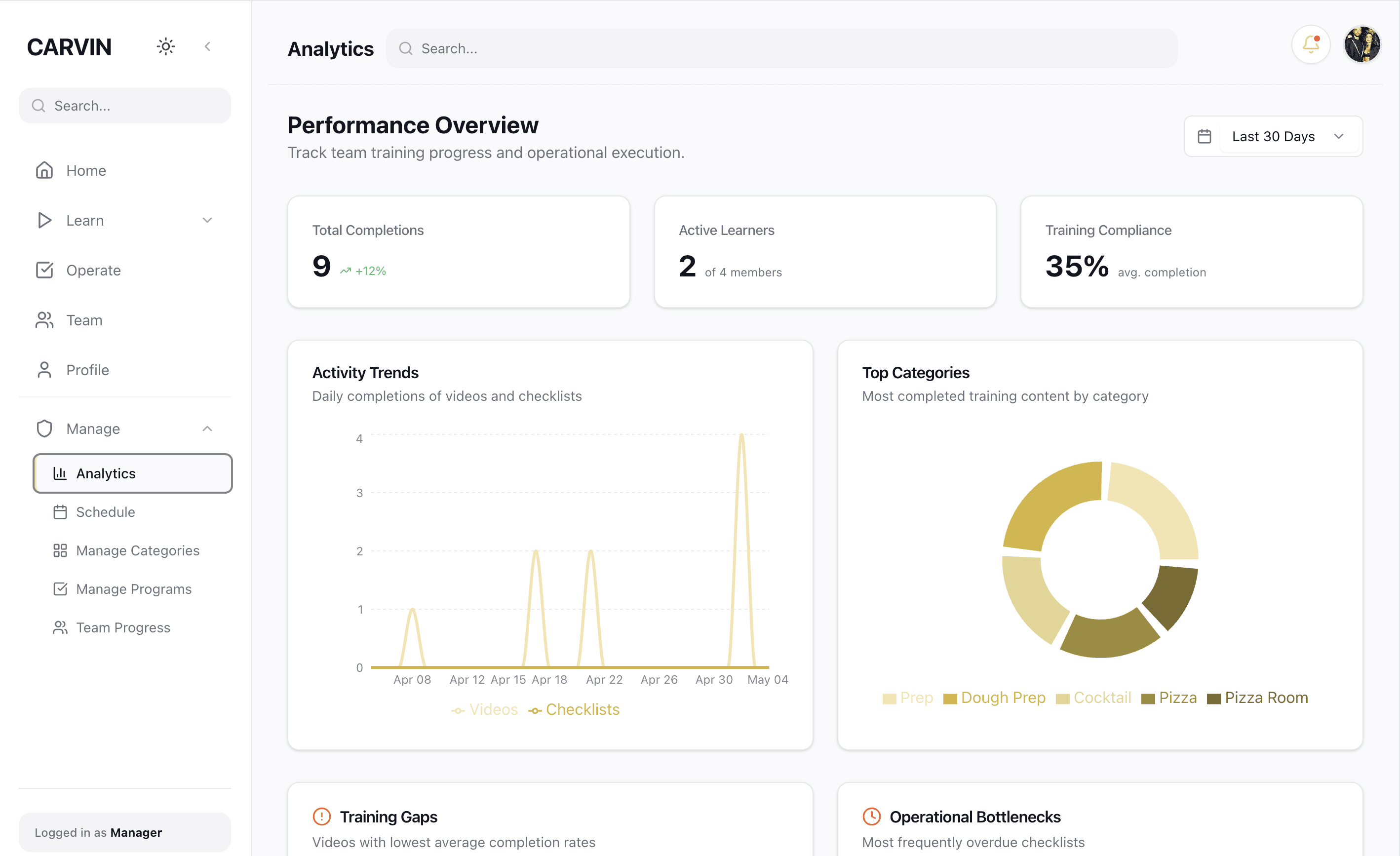This screenshot has width=1400, height=856.
Task: Click the Schedule calendar icon
Action: tap(60, 512)
